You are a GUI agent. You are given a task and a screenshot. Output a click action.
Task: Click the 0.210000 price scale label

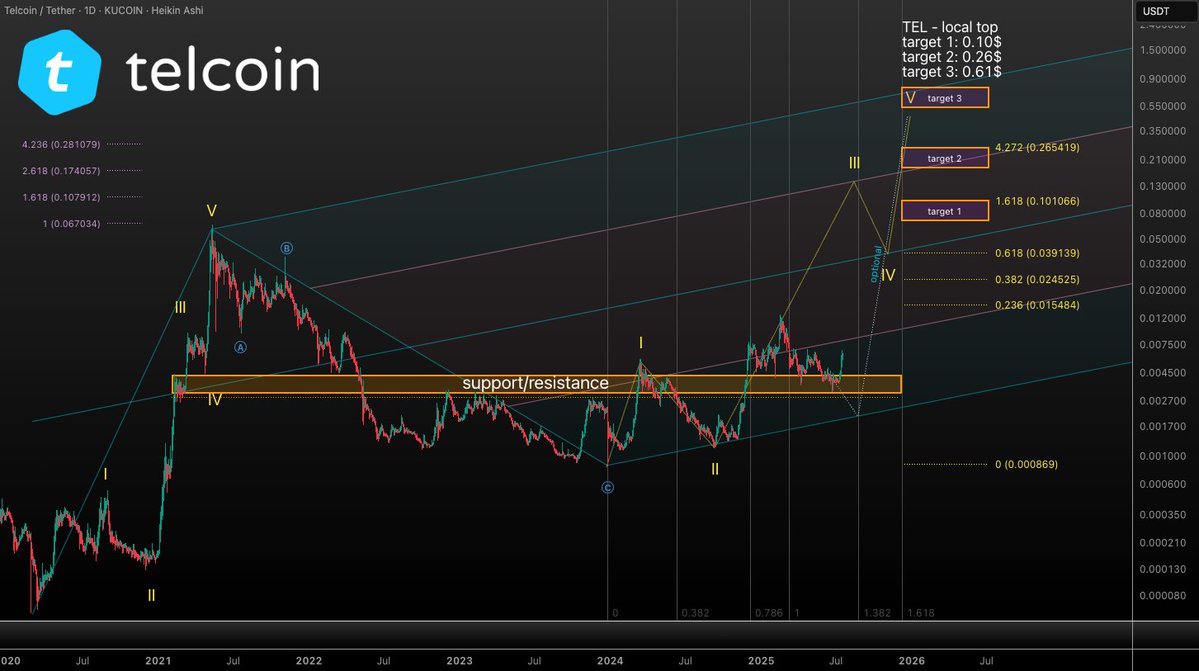pos(1162,160)
